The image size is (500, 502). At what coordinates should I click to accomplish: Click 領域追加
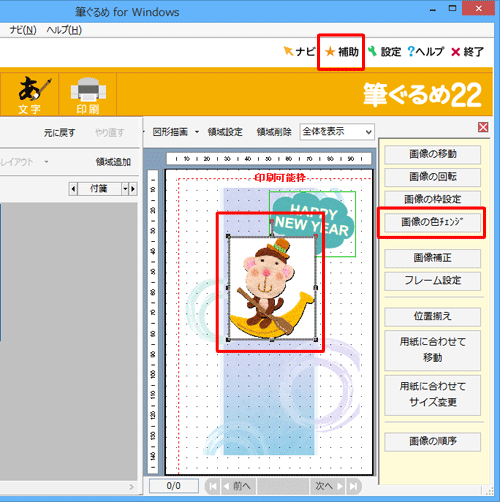[113, 162]
